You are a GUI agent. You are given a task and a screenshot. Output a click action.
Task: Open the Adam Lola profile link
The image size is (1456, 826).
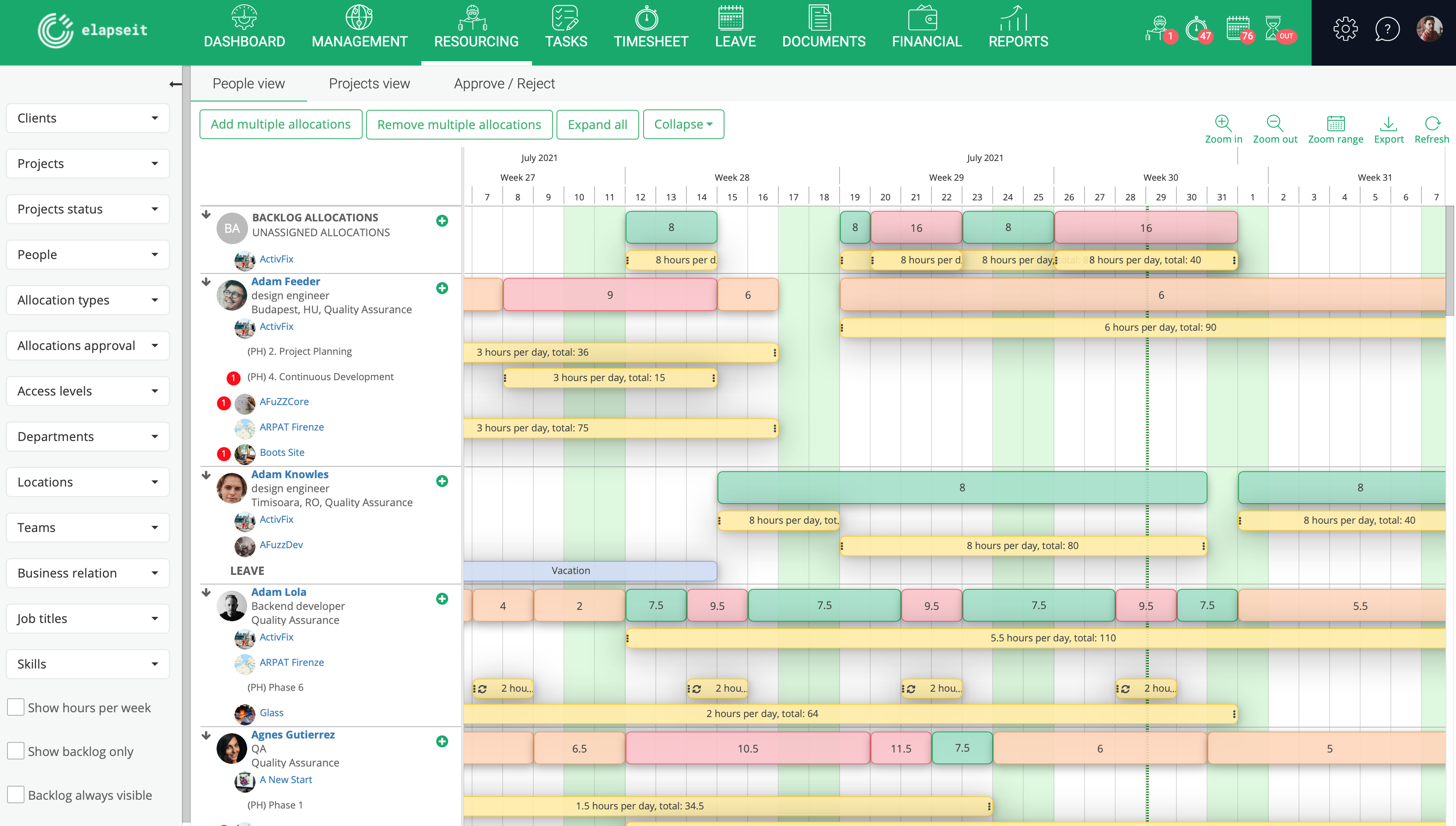point(279,591)
